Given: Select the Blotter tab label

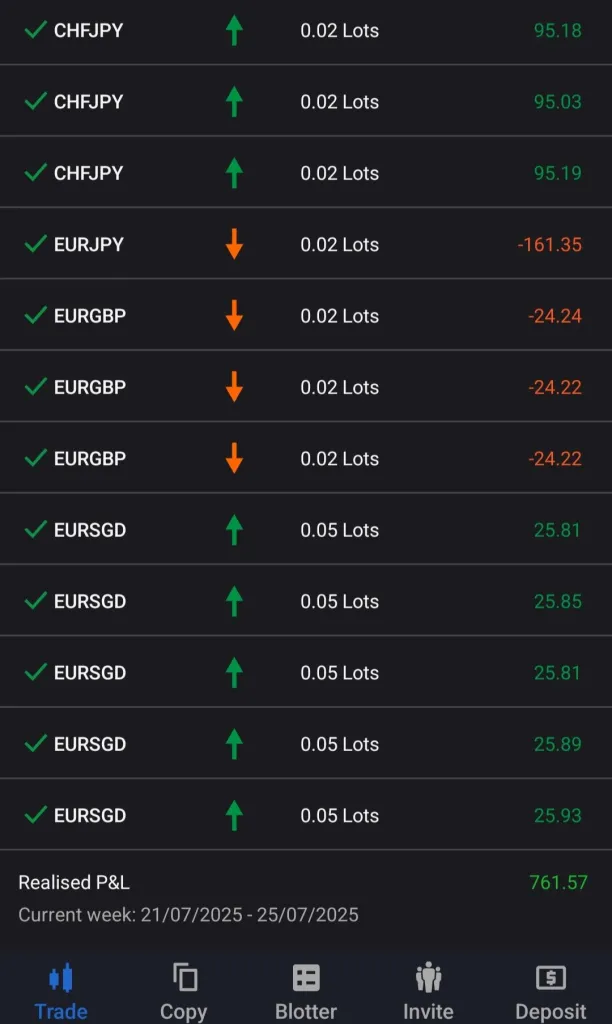Looking at the screenshot, I should coord(306,1011).
